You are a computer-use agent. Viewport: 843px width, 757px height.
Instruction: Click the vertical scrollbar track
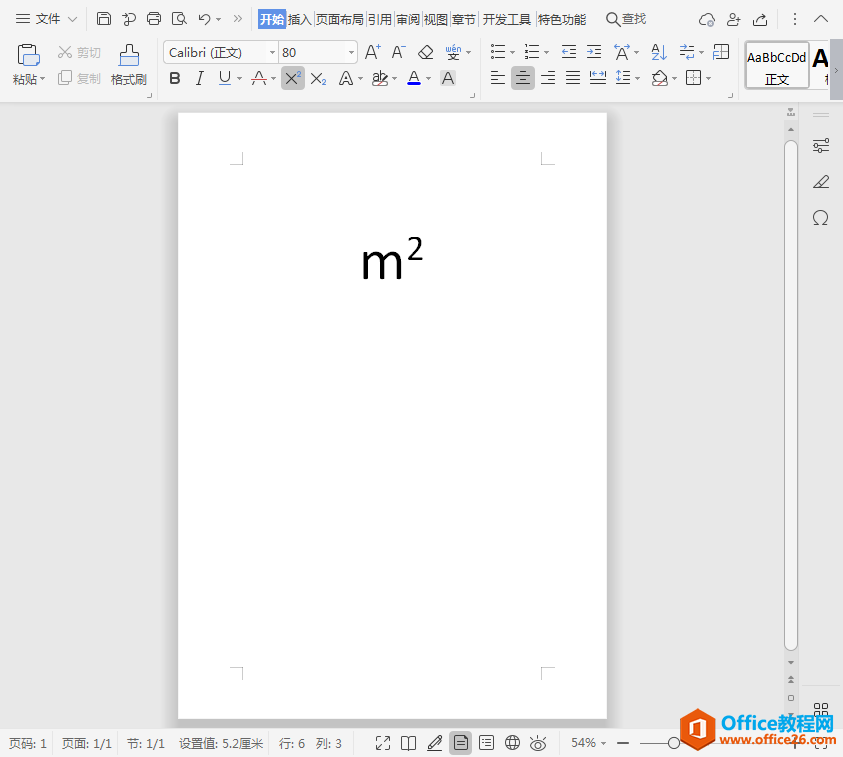pos(790,395)
